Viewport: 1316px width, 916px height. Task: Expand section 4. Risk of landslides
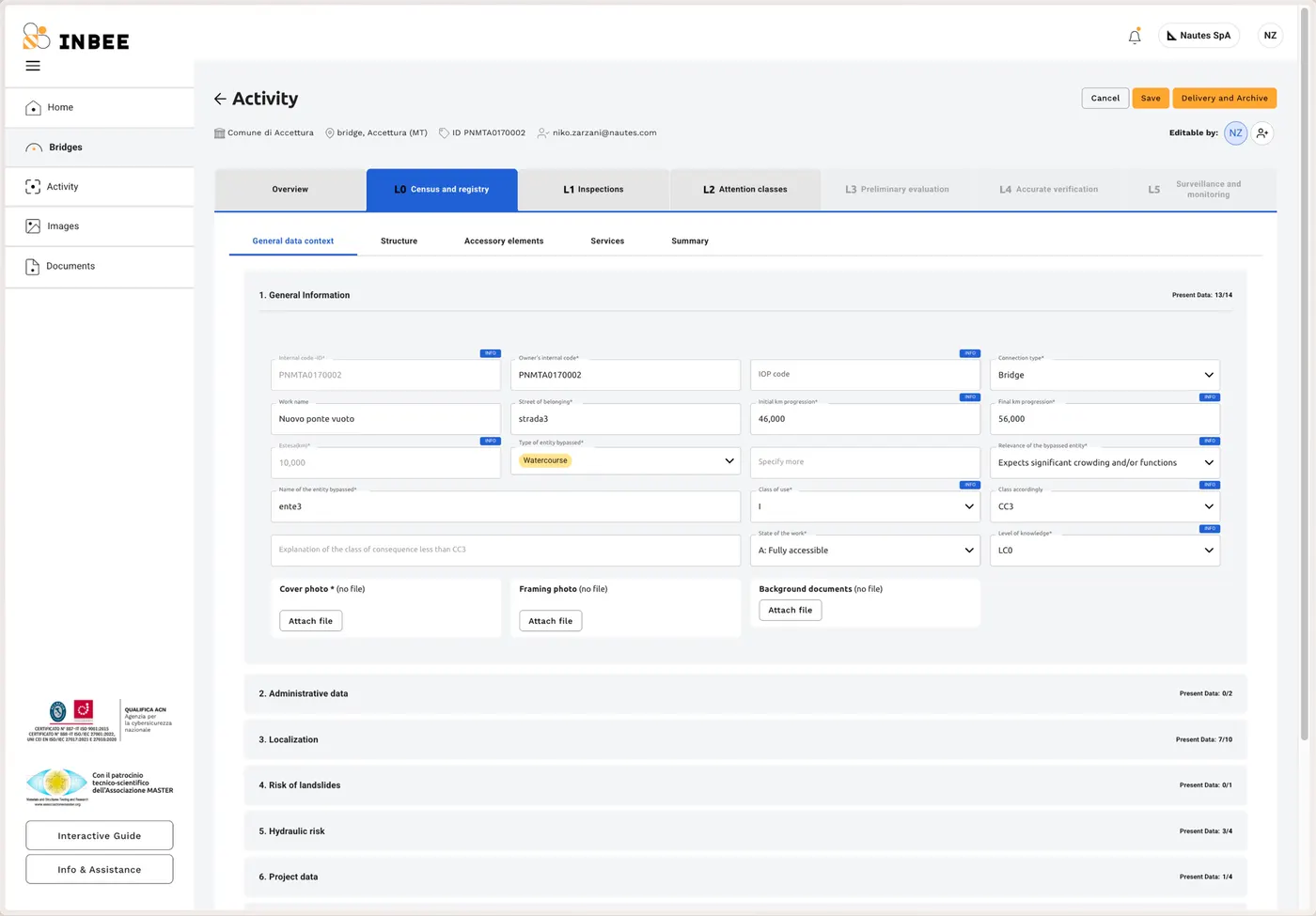pos(745,785)
